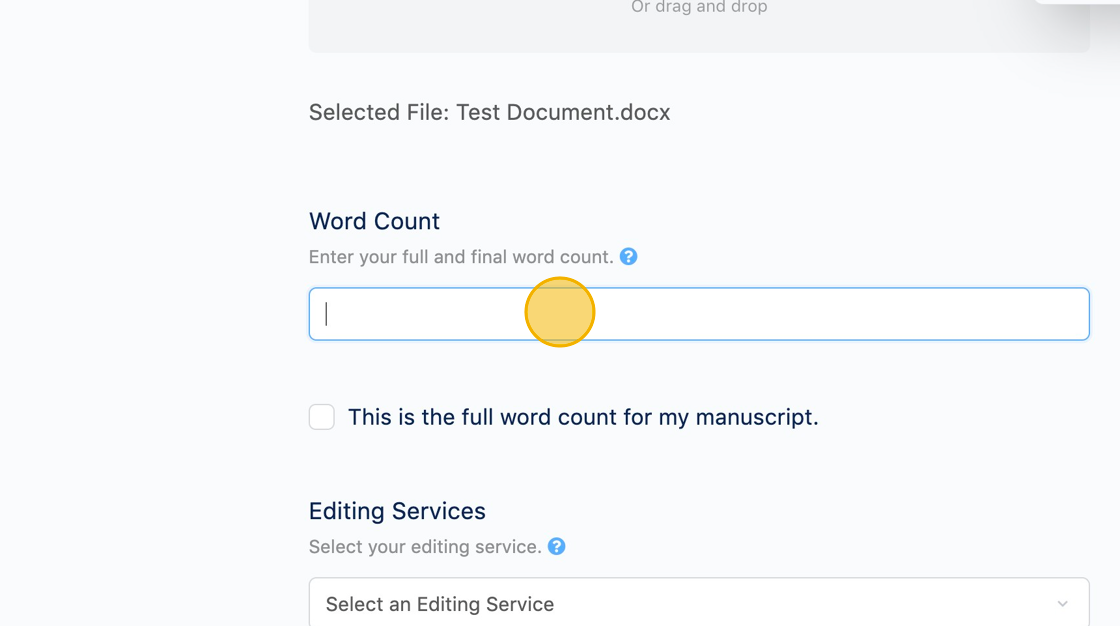Open the Editing Services help question-mark icon
This screenshot has height=626, width=1120.
[x=556, y=547]
